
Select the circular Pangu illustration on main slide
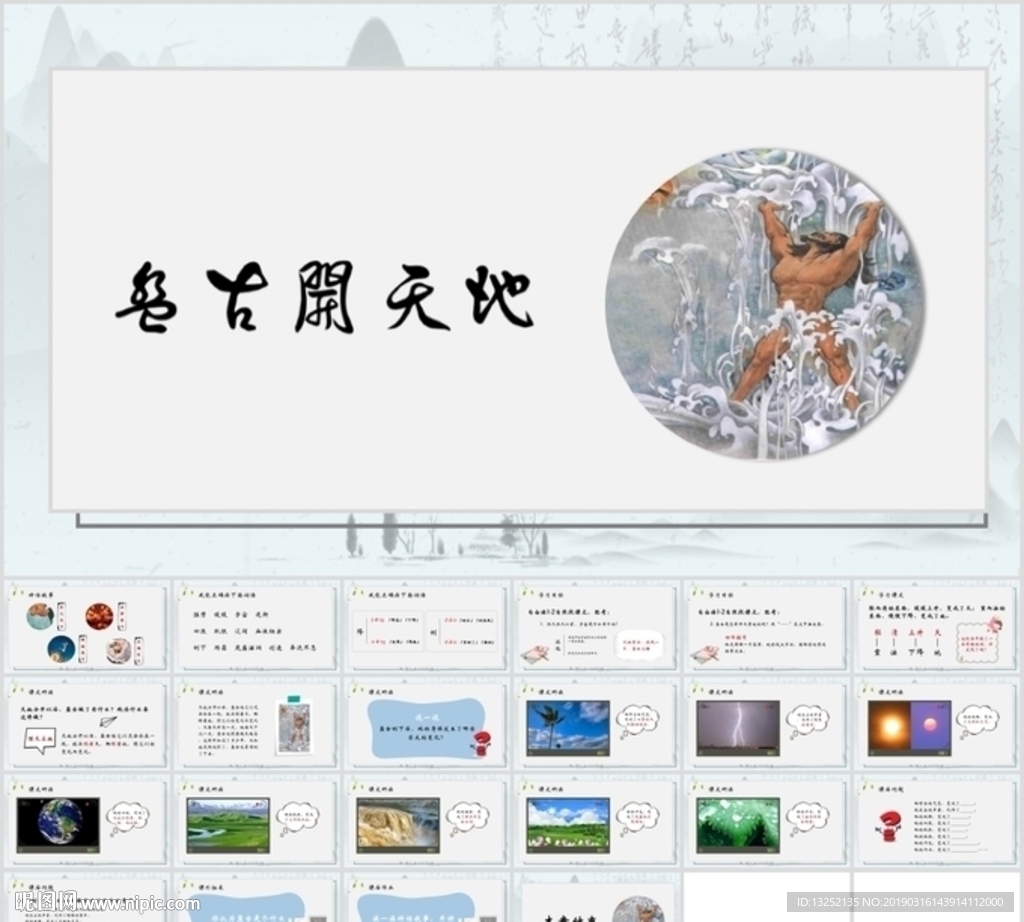point(765,303)
